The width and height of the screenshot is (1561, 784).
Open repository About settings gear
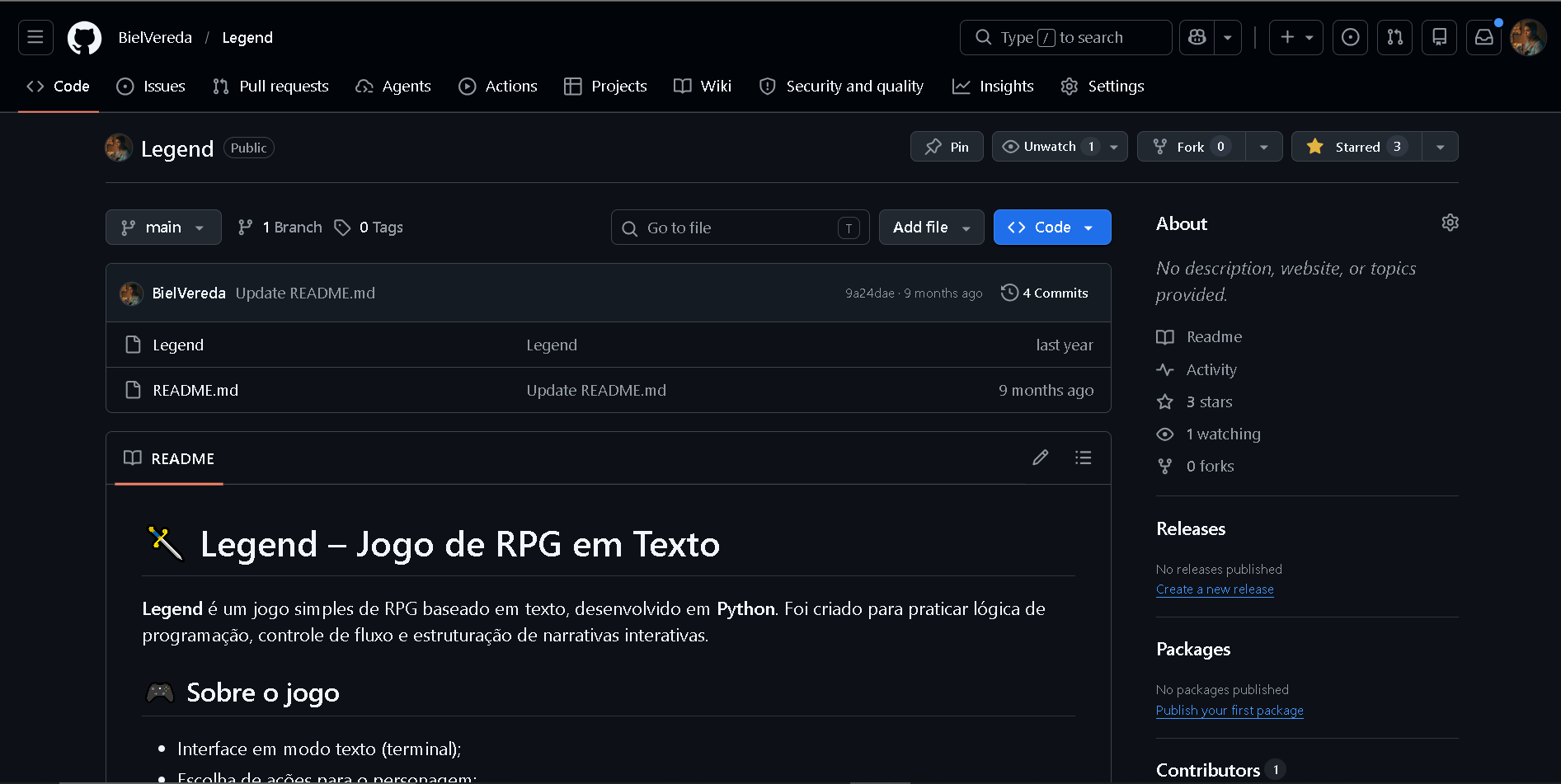tap(1450, 223)
